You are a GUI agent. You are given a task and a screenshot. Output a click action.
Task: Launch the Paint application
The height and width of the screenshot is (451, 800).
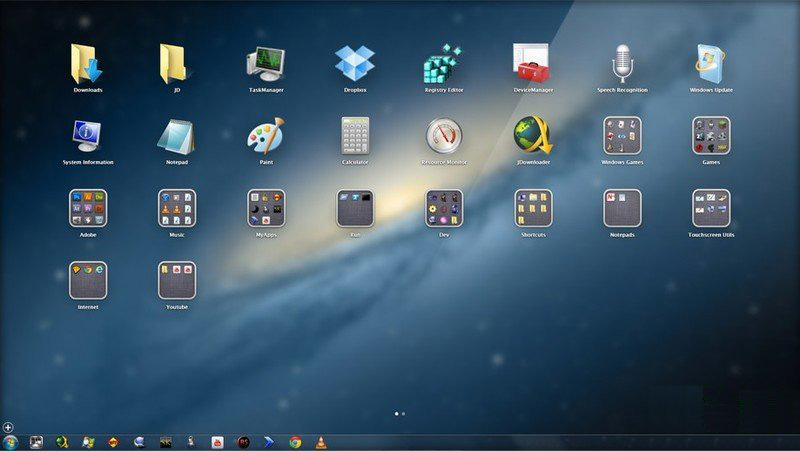(x=266, y=136)
